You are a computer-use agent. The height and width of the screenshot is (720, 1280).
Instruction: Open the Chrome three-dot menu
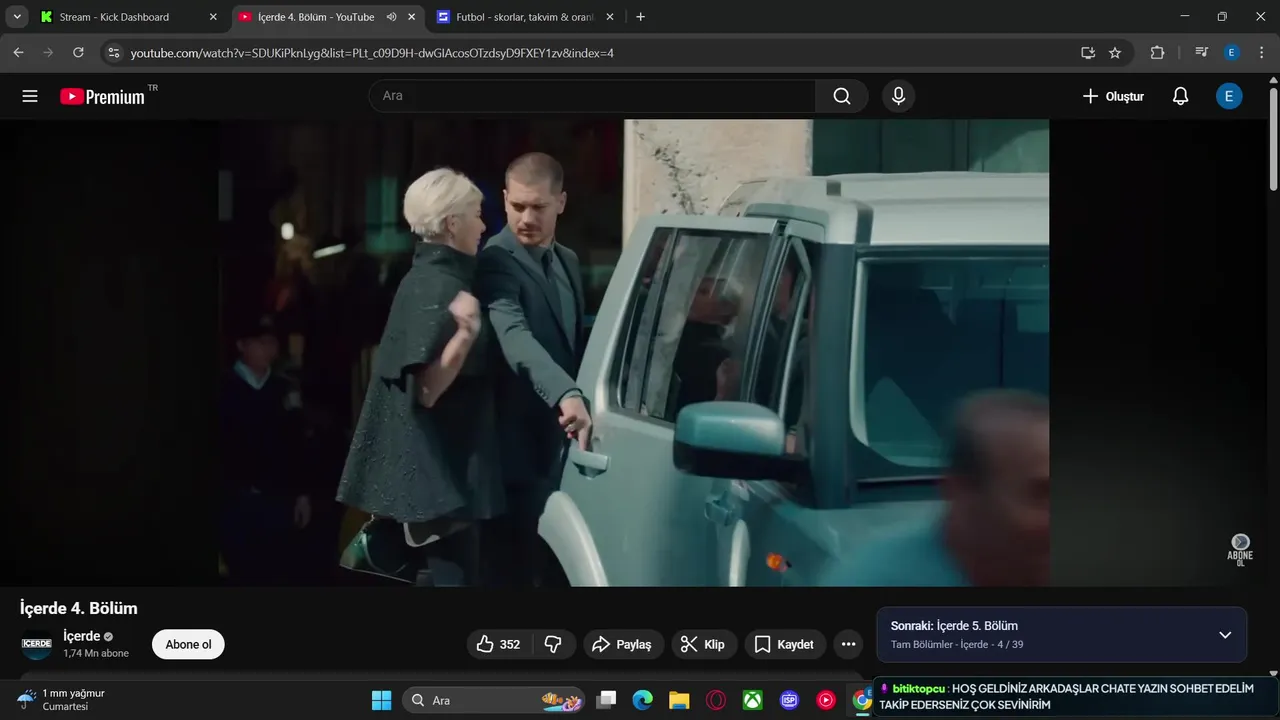[1261, 52]
